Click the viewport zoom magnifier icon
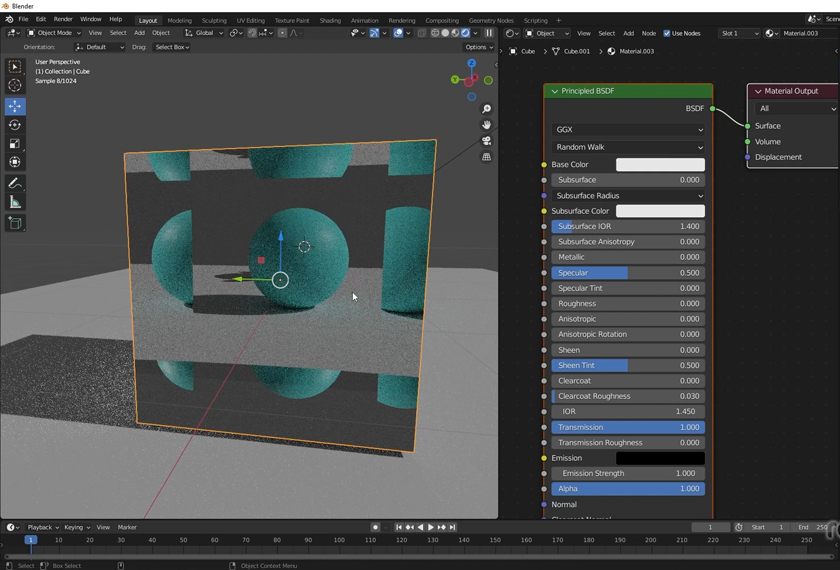Image resolution: width=840 pixels, height=570 pixels. [487, 109]
